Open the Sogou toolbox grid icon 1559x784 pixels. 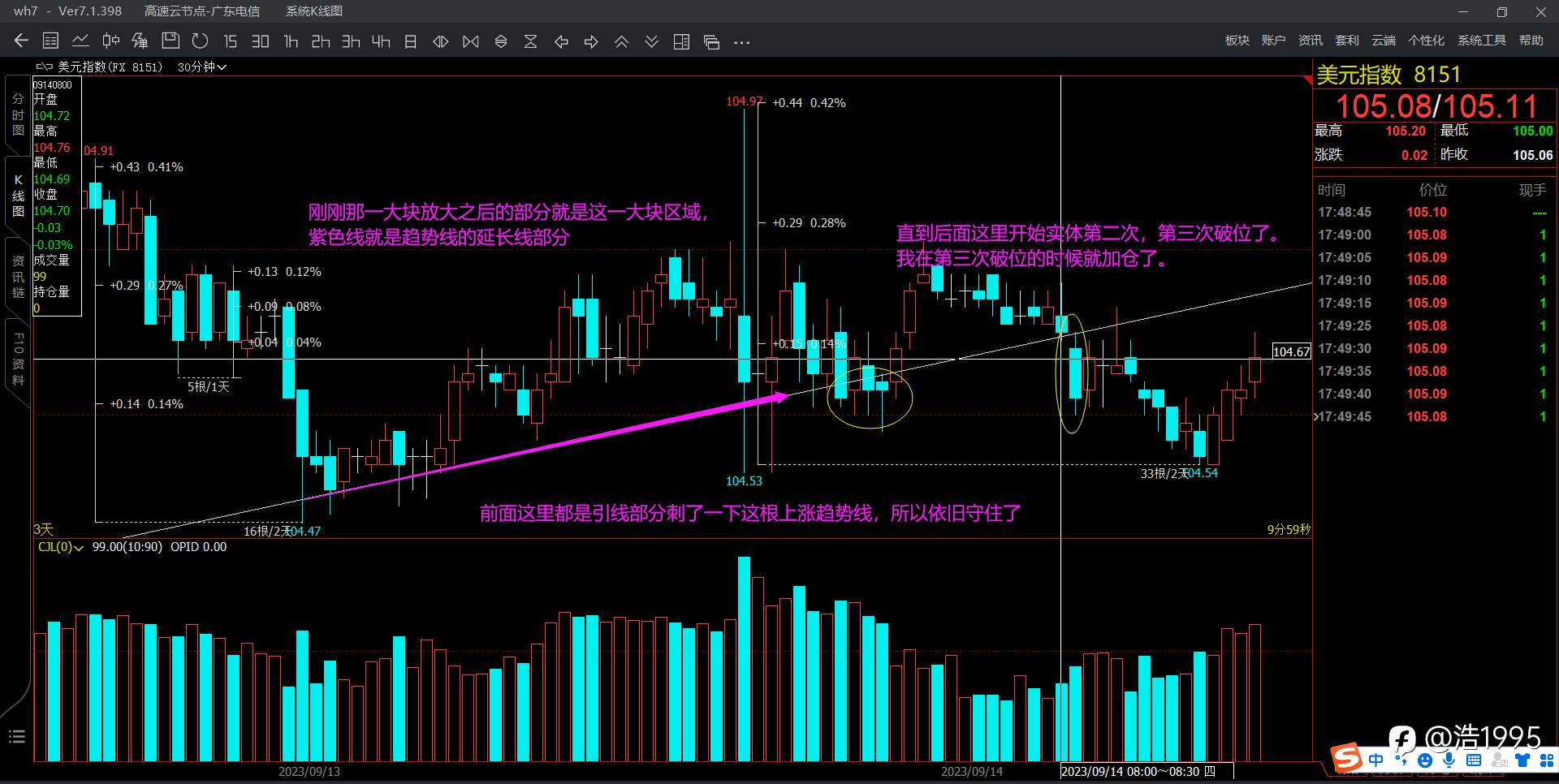[1547, 760]
